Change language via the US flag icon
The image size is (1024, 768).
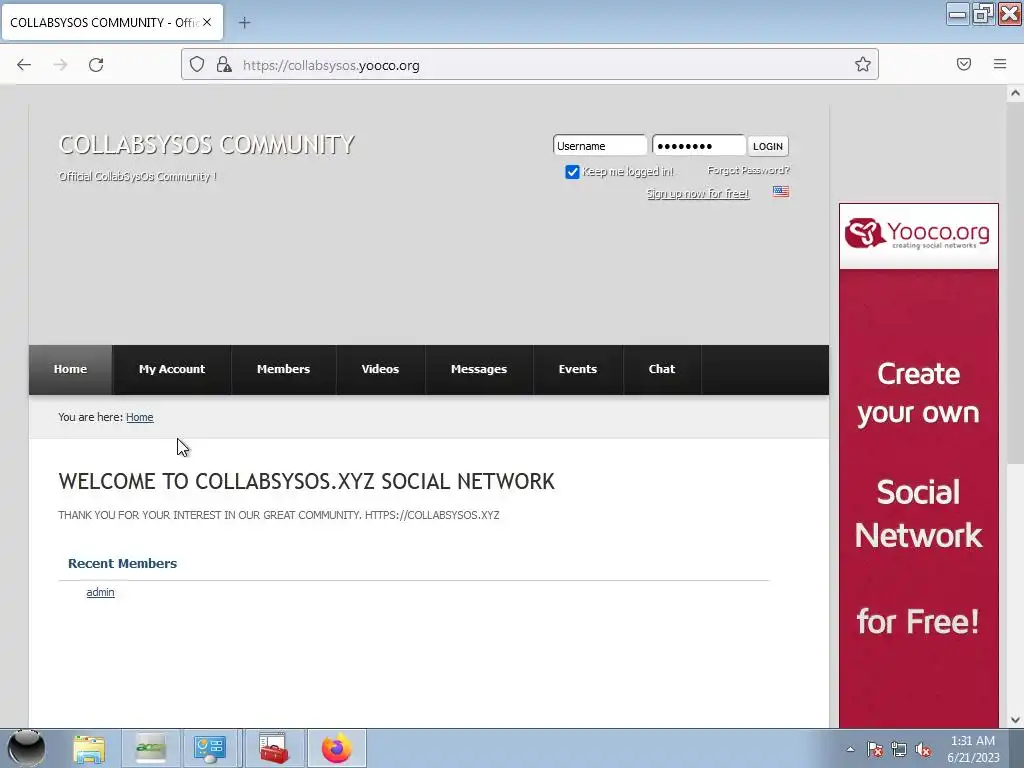point(781,191)
